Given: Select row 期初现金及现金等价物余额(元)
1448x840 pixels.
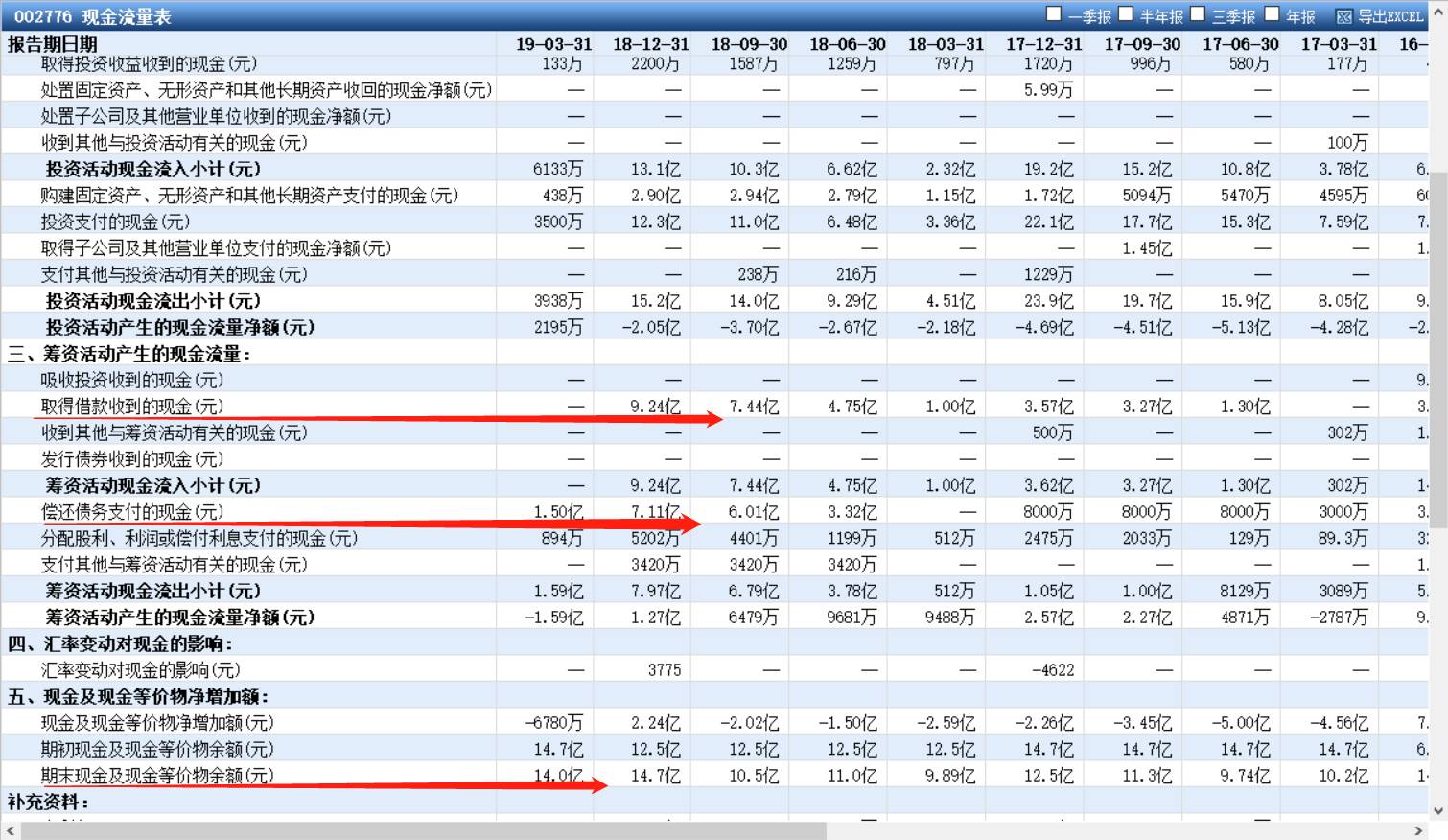Looking at the screenshot, I should tap(714, 749).
